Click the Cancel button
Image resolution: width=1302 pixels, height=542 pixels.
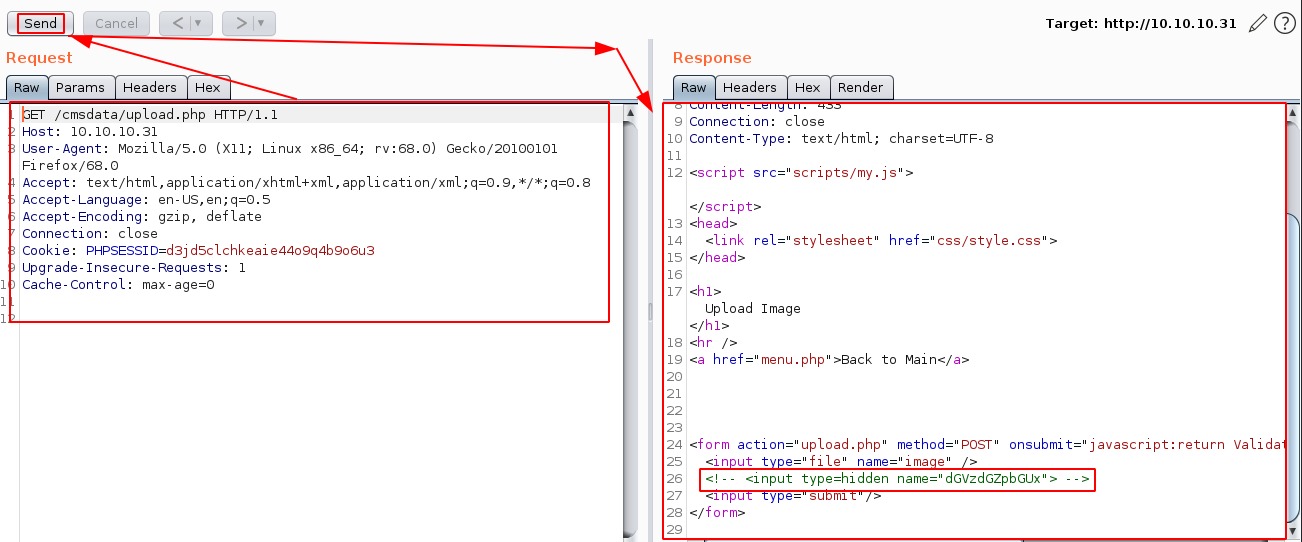(116, 23)
